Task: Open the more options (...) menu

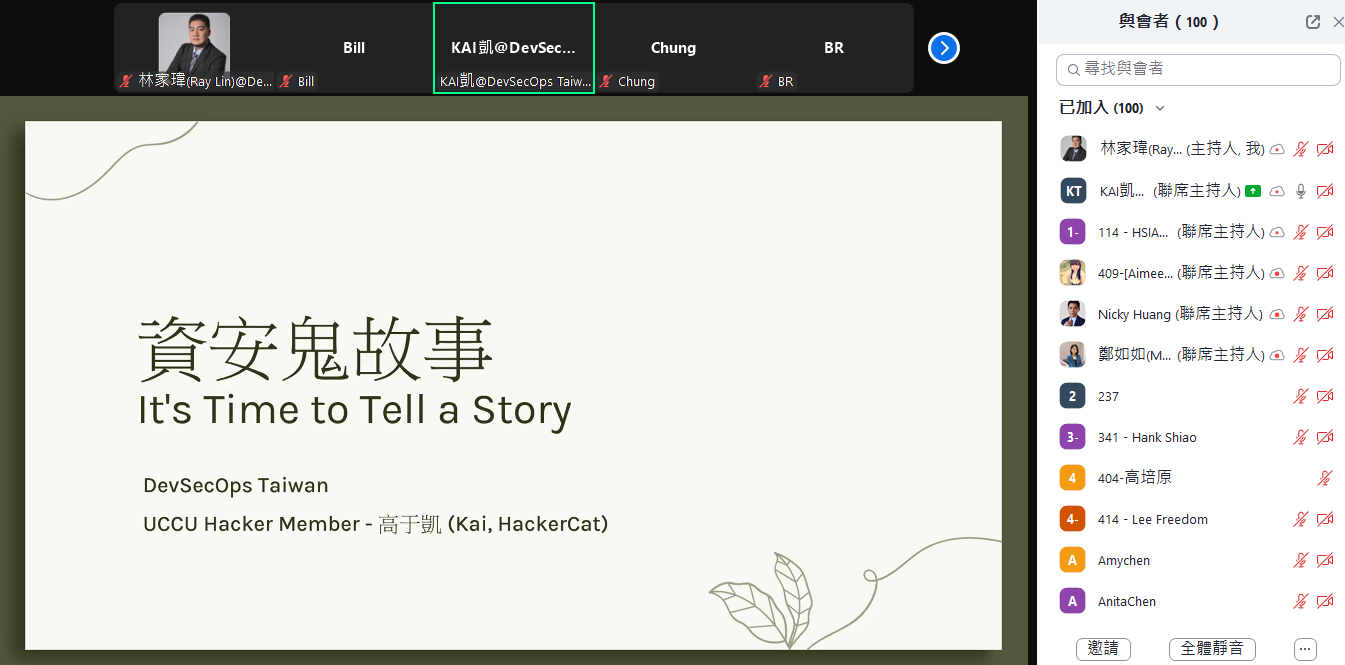Action: pos(1305,649)
